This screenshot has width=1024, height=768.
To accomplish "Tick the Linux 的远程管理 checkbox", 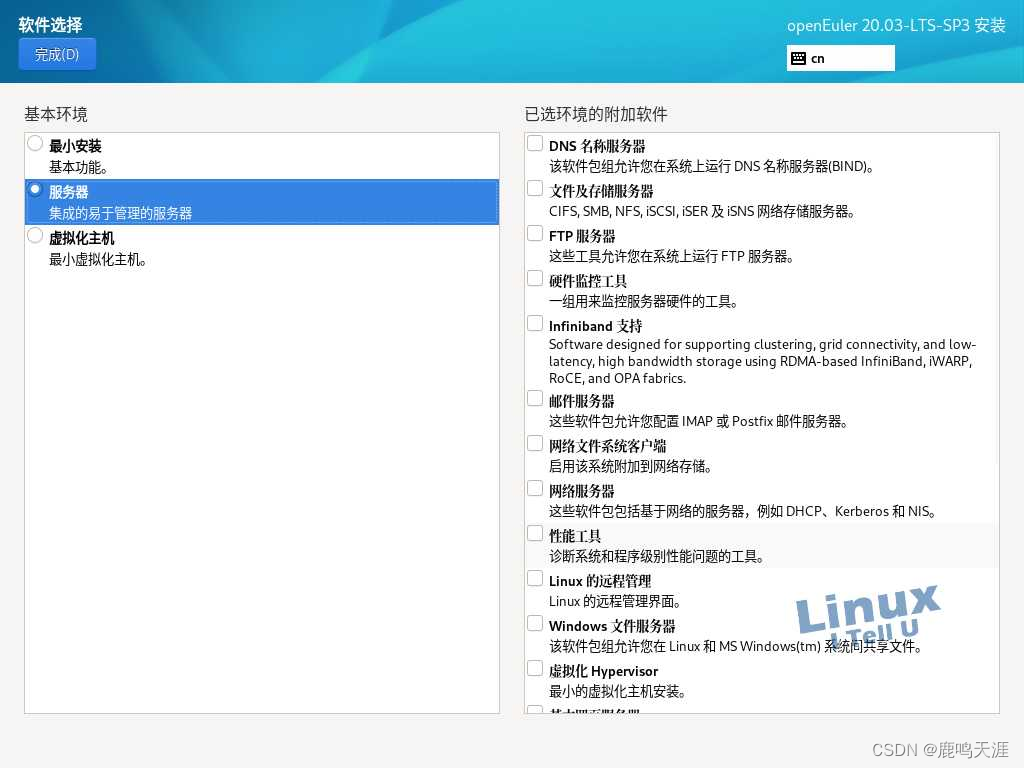I will point(535,579).
